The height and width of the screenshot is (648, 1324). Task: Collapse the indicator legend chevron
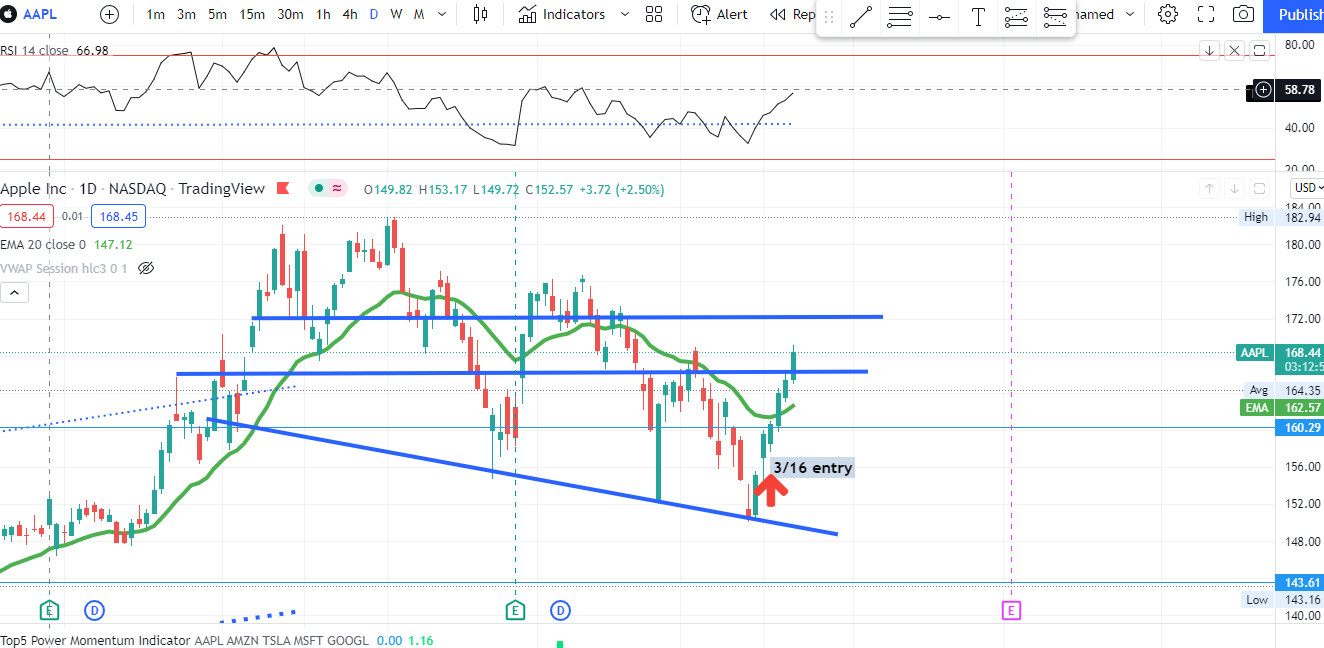point(15,293)
